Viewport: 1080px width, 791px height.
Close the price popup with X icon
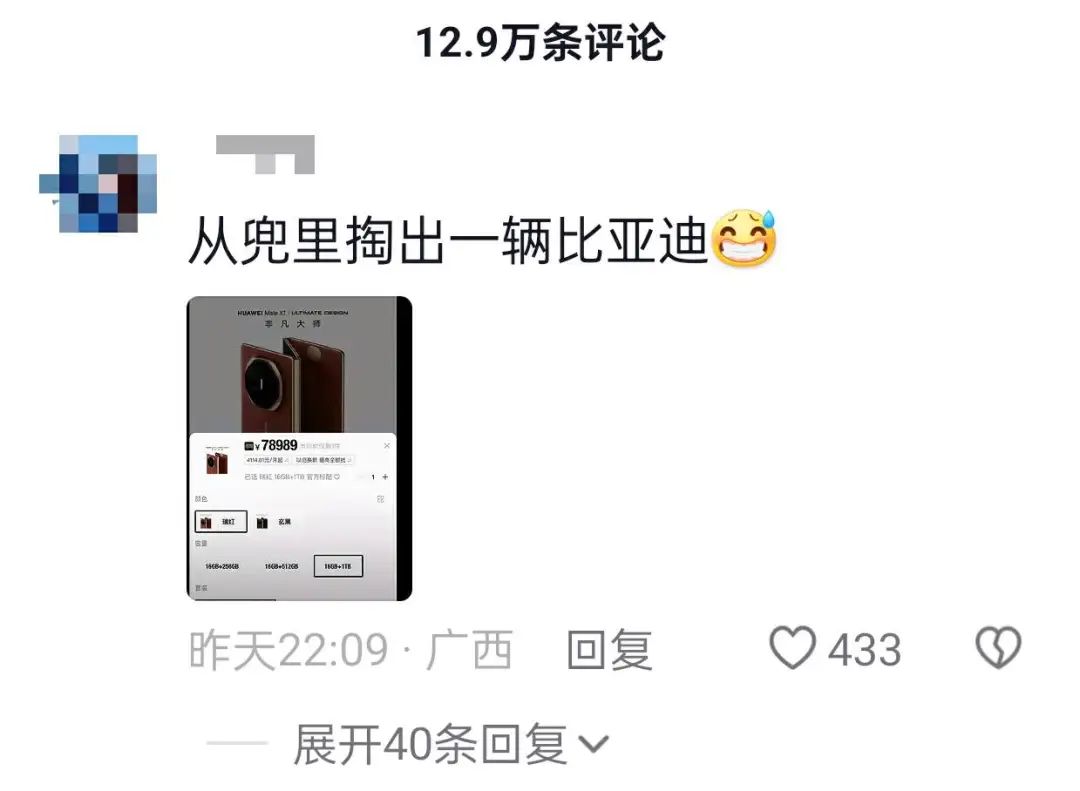tap(386, 446)
